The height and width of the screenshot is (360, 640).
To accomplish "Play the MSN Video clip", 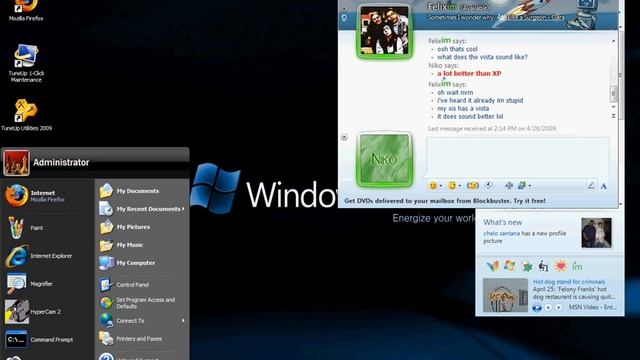I will click(x=537, y=307).
